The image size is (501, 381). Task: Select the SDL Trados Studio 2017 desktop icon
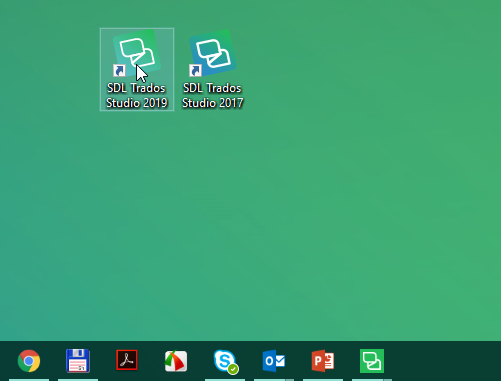213,69
